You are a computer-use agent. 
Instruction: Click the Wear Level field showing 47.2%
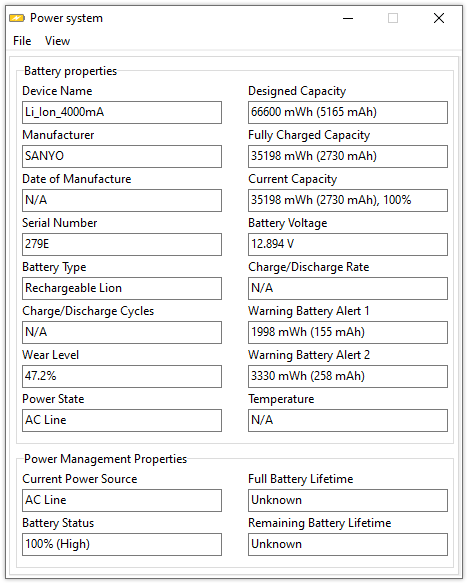[122, 376]
